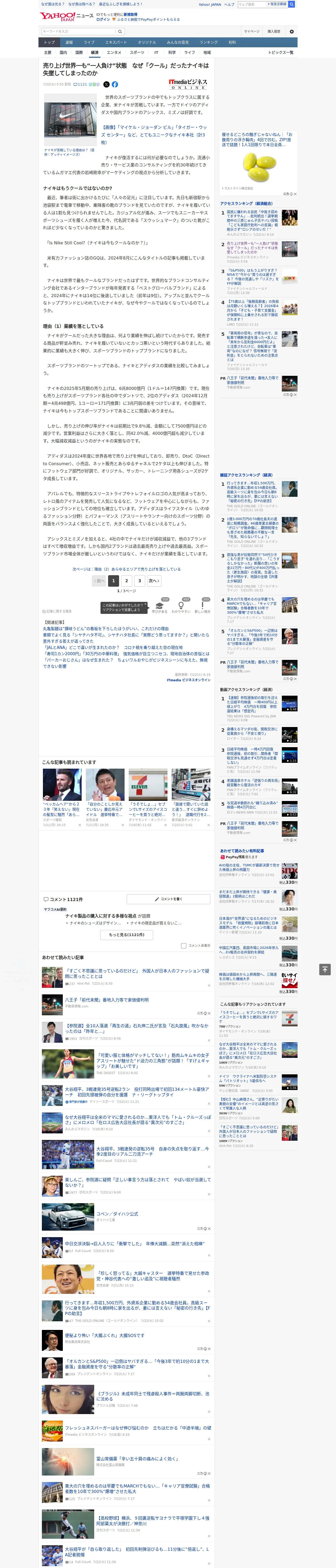Click the blue web search button icon
The width and height of the screenshot is (336, 1568).
292,4
